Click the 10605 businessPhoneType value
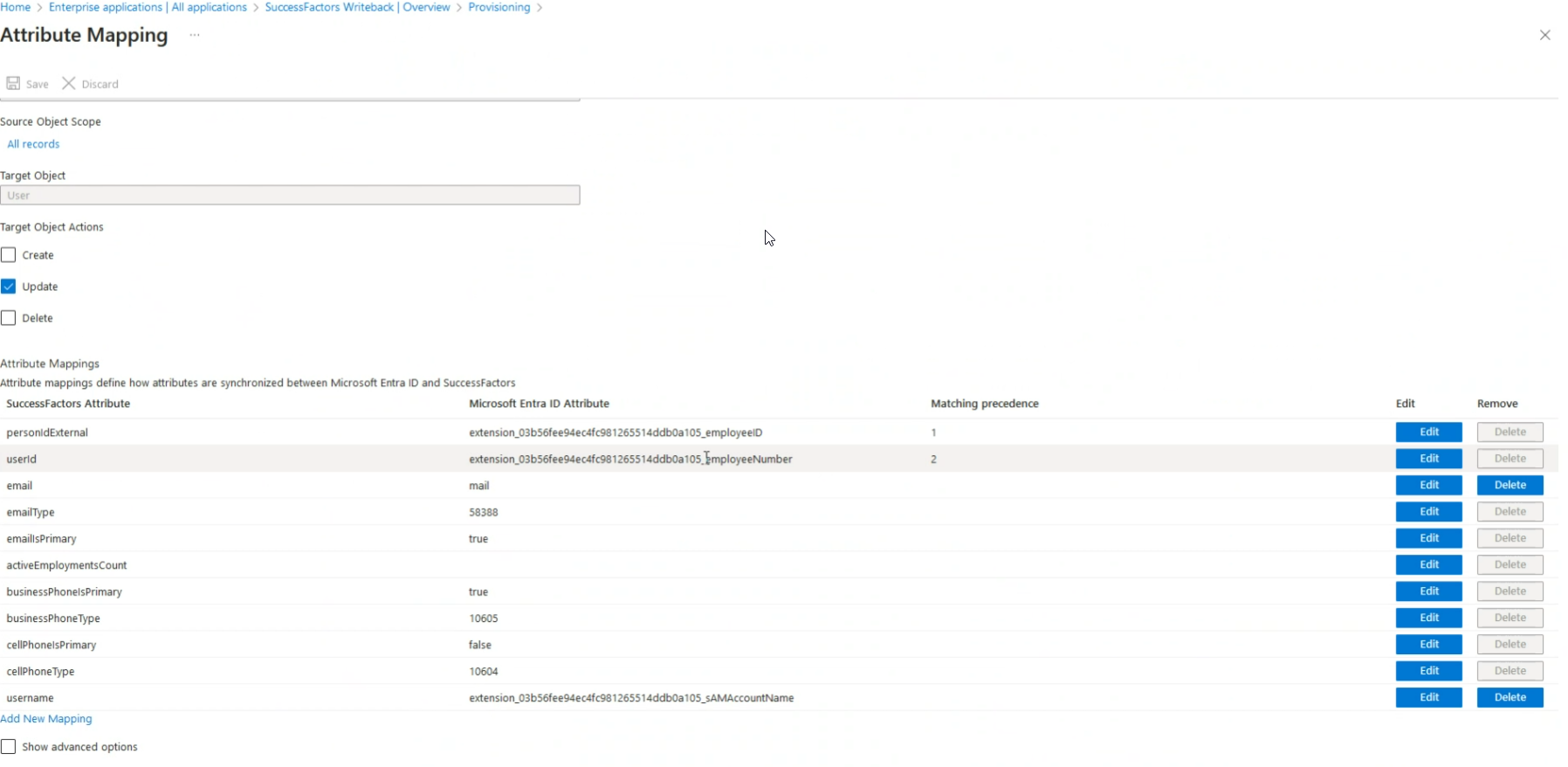This screenshot has height=767, width=1568. pos(484,618)
